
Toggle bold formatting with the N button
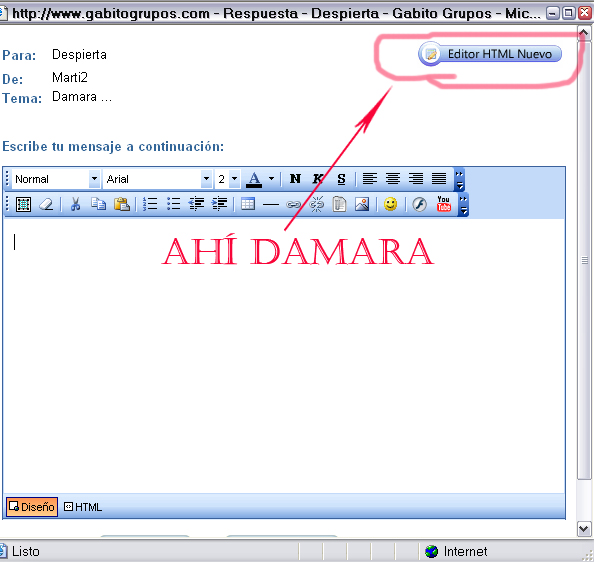pos(295,179)
